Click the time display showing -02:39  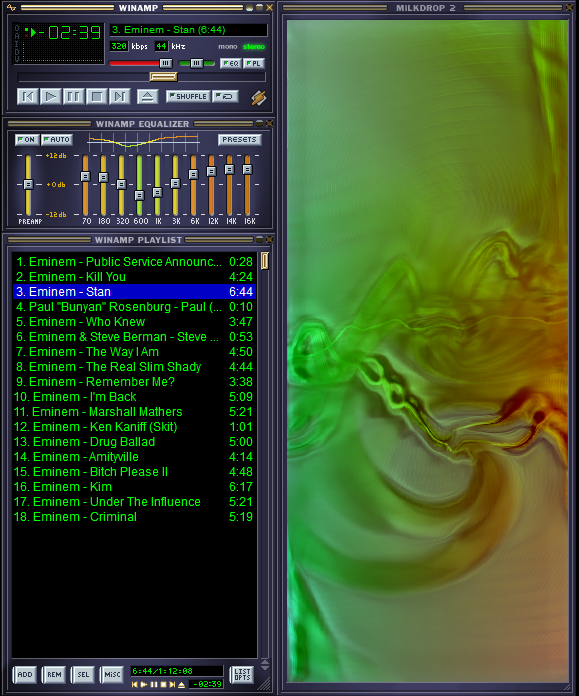pos(70,32)
